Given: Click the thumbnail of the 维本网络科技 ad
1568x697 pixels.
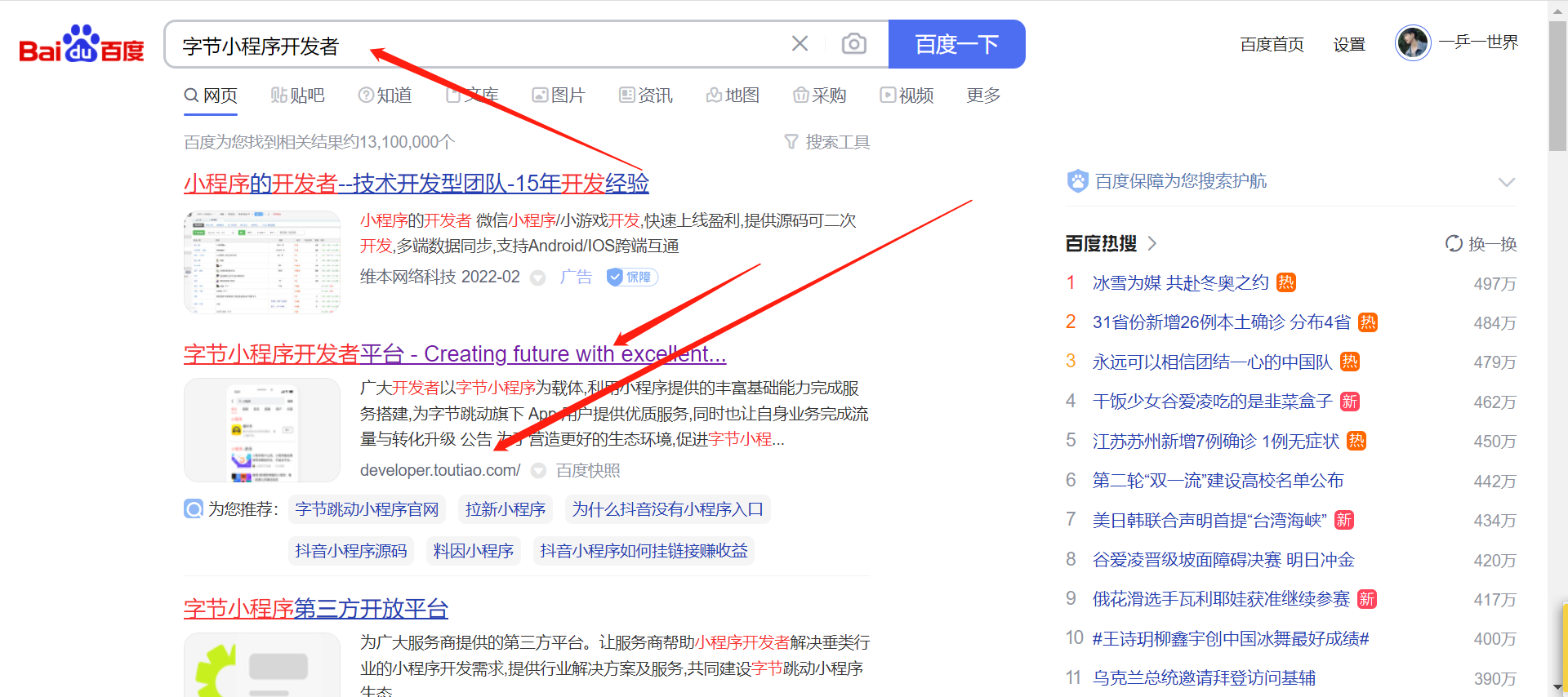Looking at the screenshot, I should point(262,262).
